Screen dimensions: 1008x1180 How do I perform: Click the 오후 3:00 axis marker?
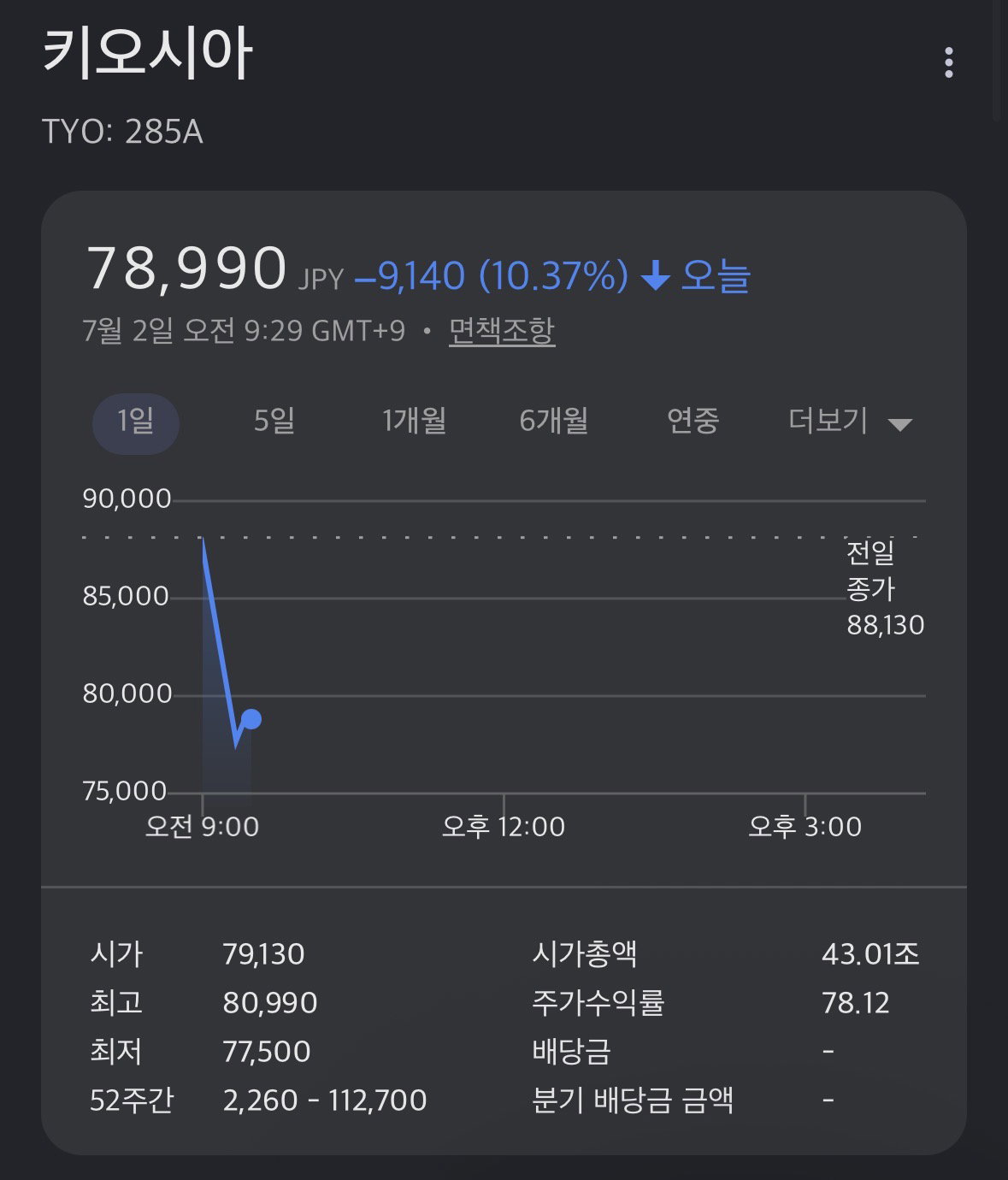pyautogui.click(x=805, y=827)
